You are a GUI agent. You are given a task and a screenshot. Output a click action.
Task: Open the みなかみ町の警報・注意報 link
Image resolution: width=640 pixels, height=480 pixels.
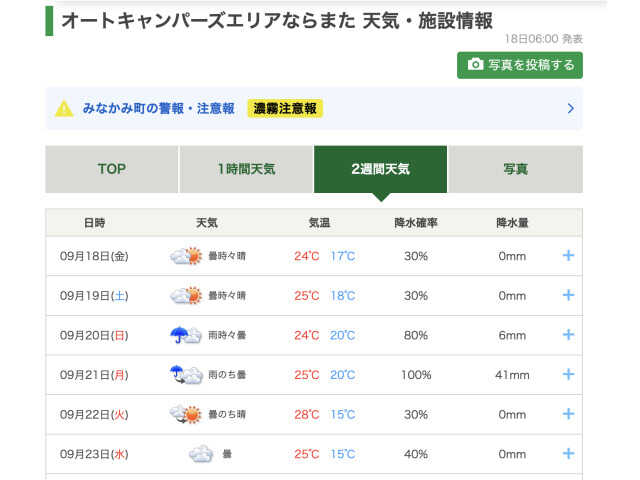click(x=158, y=109)
